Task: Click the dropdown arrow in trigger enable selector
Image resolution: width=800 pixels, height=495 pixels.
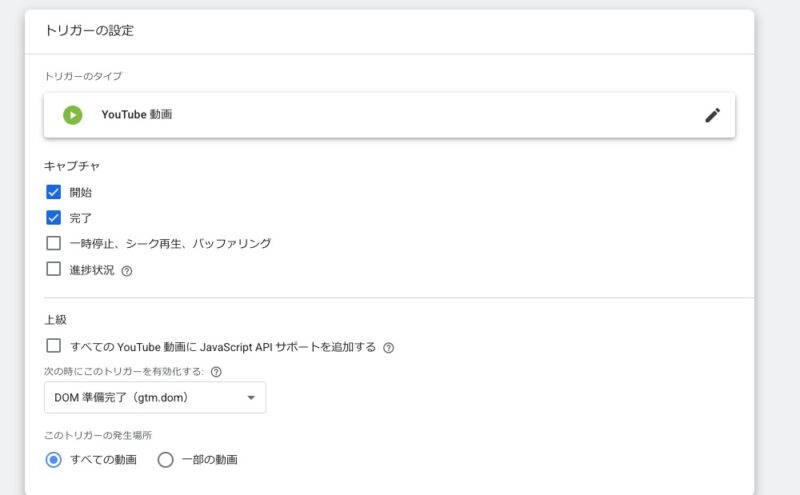Action: (x=251, y=398)
